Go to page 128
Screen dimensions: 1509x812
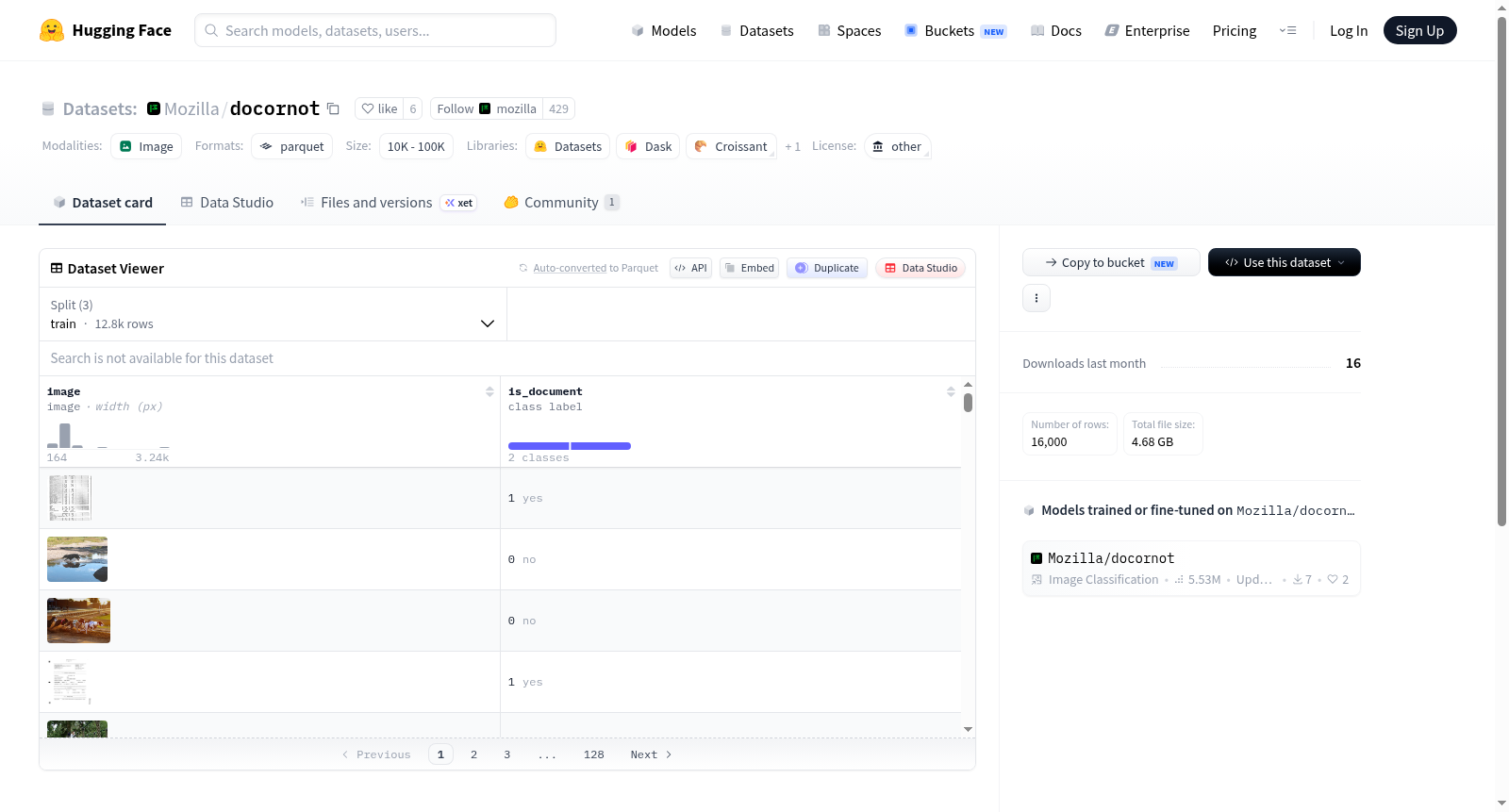click(x=594, y=754)
